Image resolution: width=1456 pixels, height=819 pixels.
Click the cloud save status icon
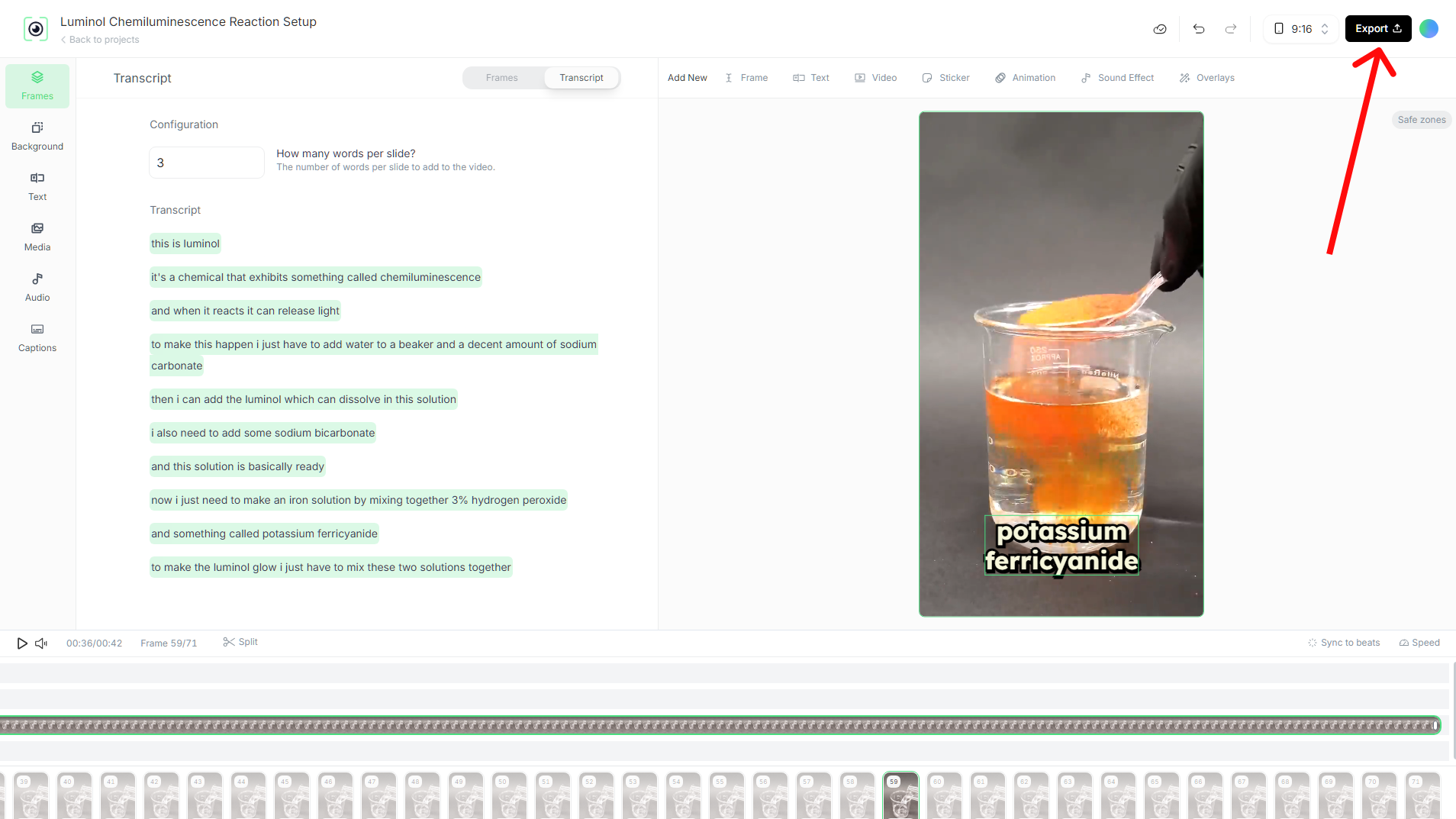1160,29
